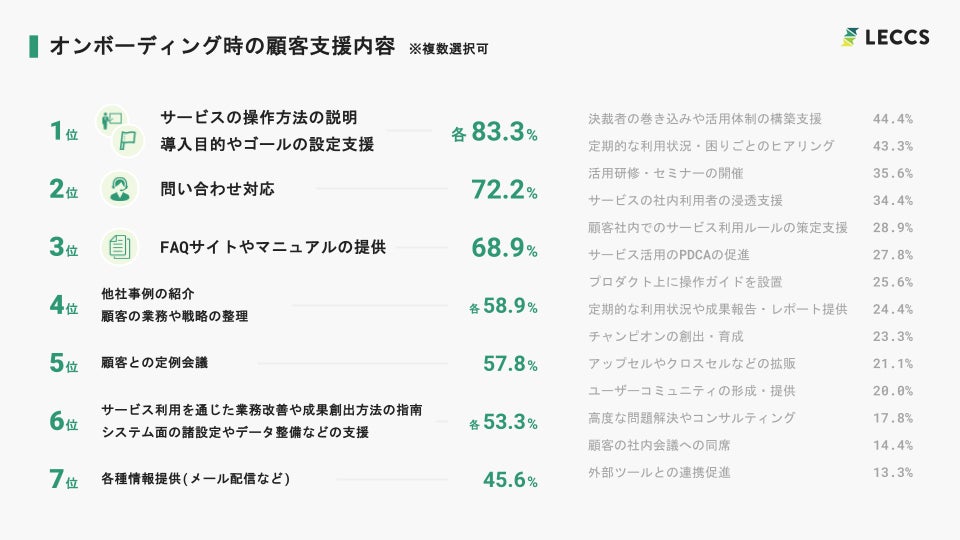
Task: Select the 活用研修・セミナーの開催 entry
Action: point(666,173)
